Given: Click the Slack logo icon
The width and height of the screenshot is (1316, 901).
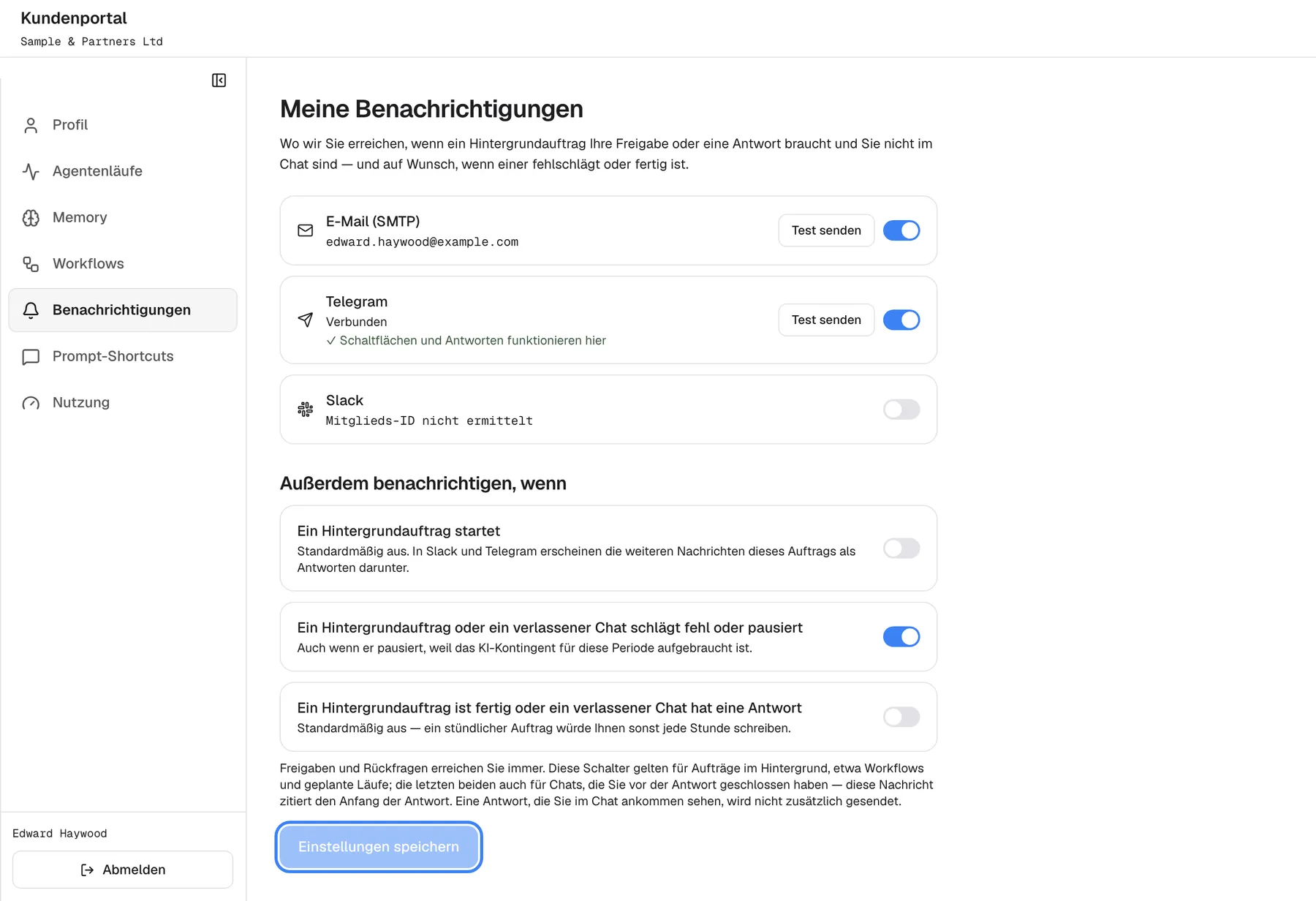Looking at the screenshot, I should [x=306, y=410].
